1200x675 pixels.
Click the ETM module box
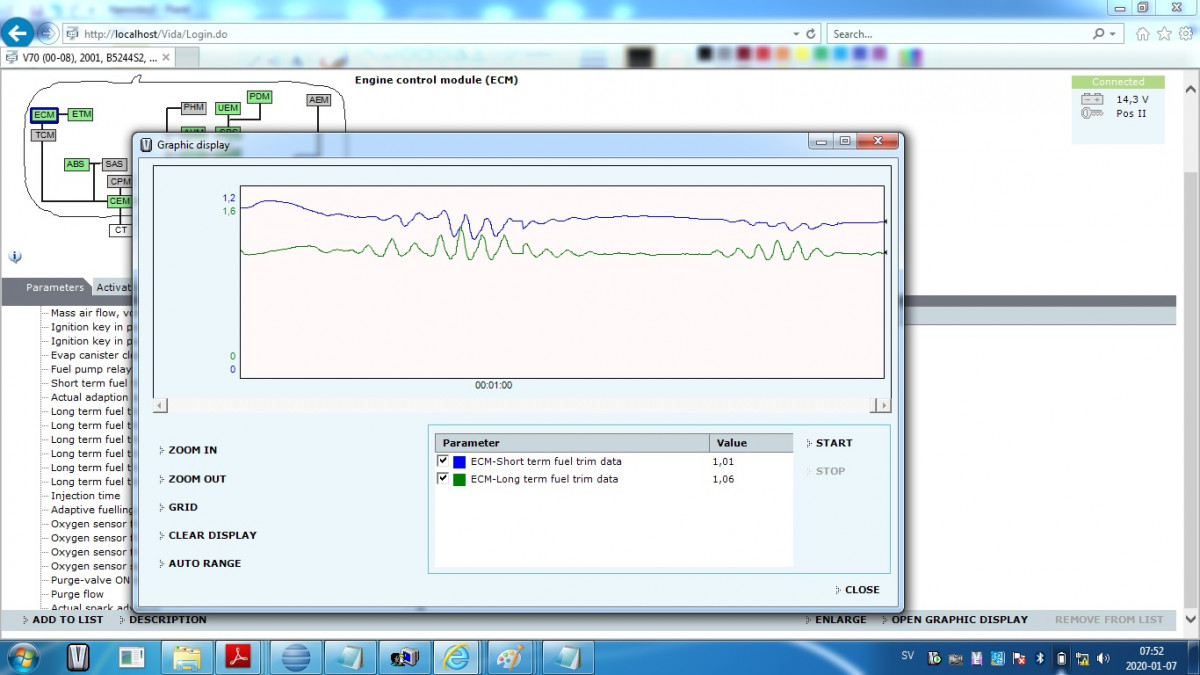(x=81, y=115)
